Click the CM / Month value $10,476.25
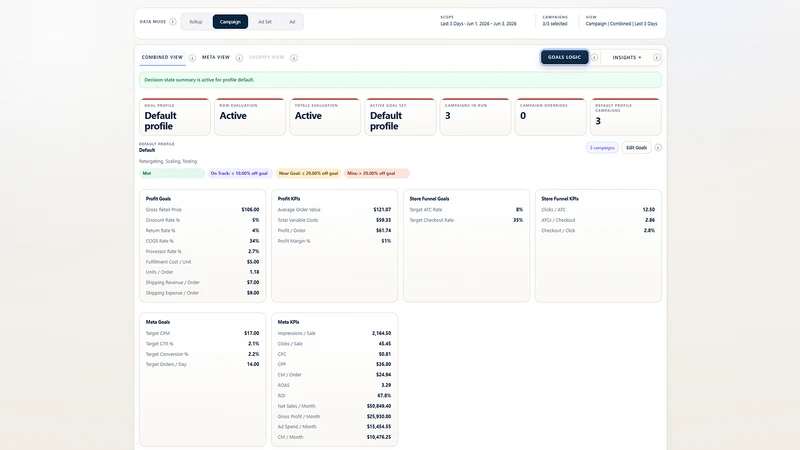Image resolution: width=800 pixels, height=450 pixels. click(379, 437)
